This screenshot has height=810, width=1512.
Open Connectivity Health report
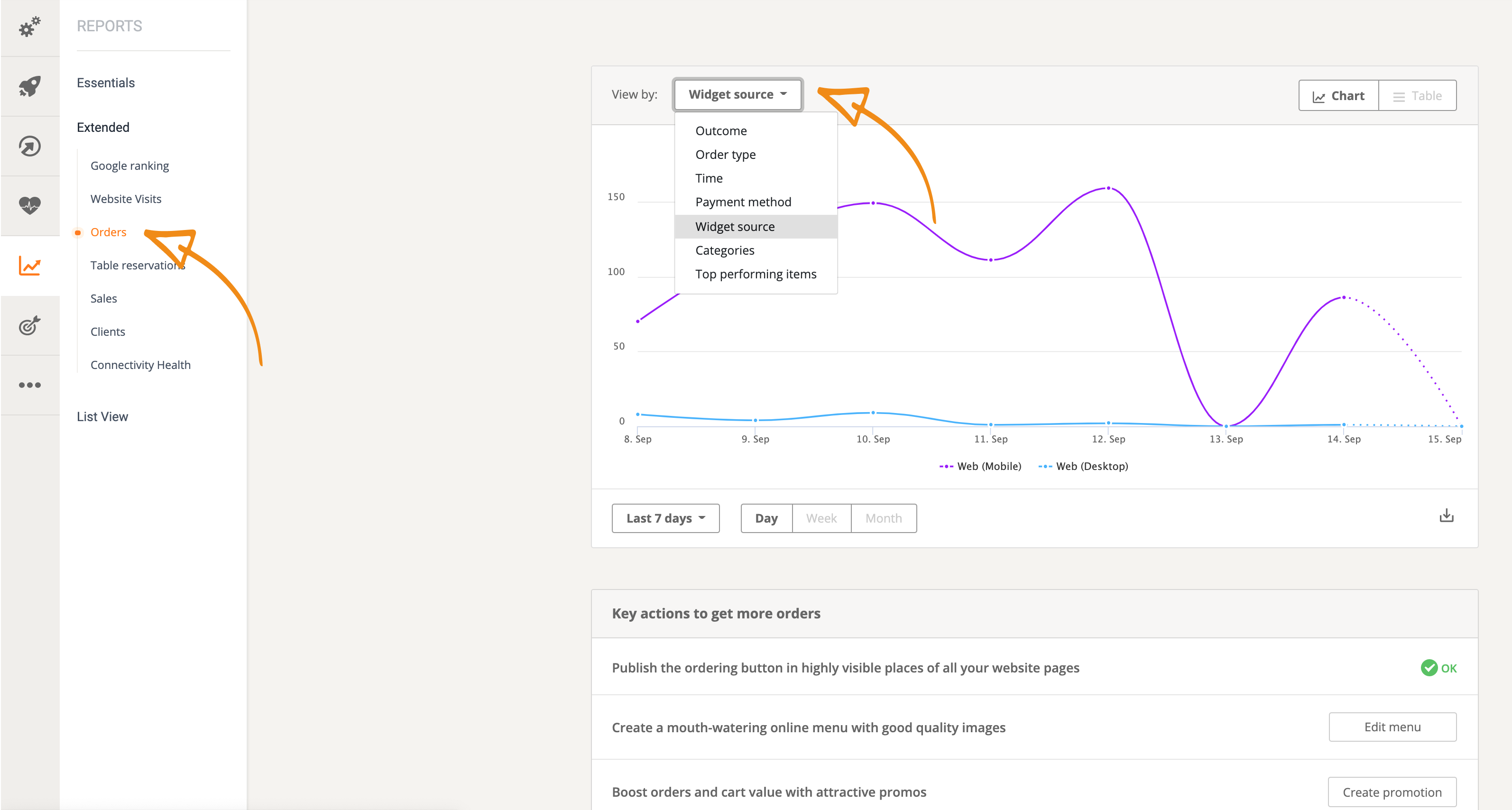[140, 365]
